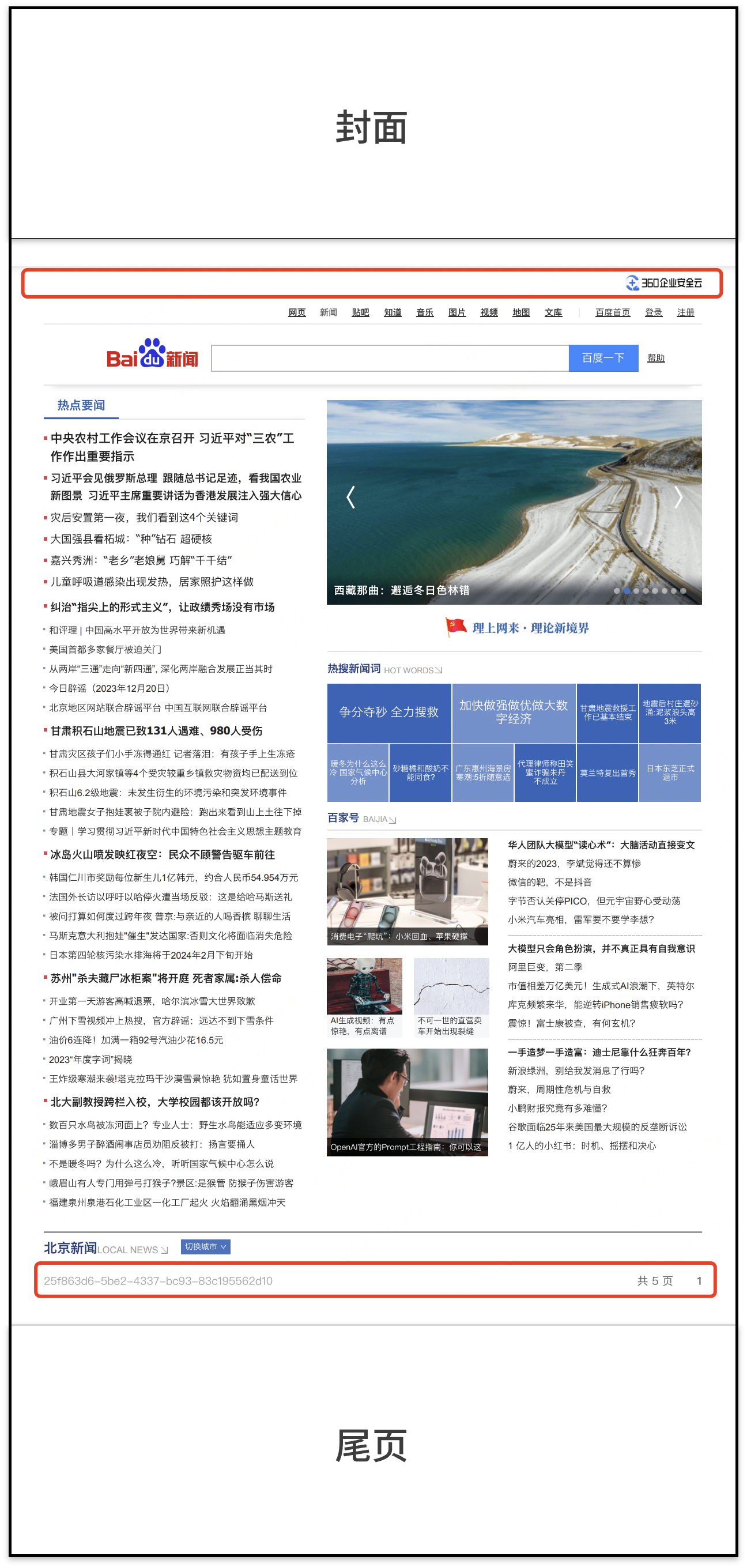Image resolution: width=747 pixels, height=1568 pixels.
Task: Open news item 2023"年度字词"揭晓
Action: pyautogui.click(x=90, y=1059)
